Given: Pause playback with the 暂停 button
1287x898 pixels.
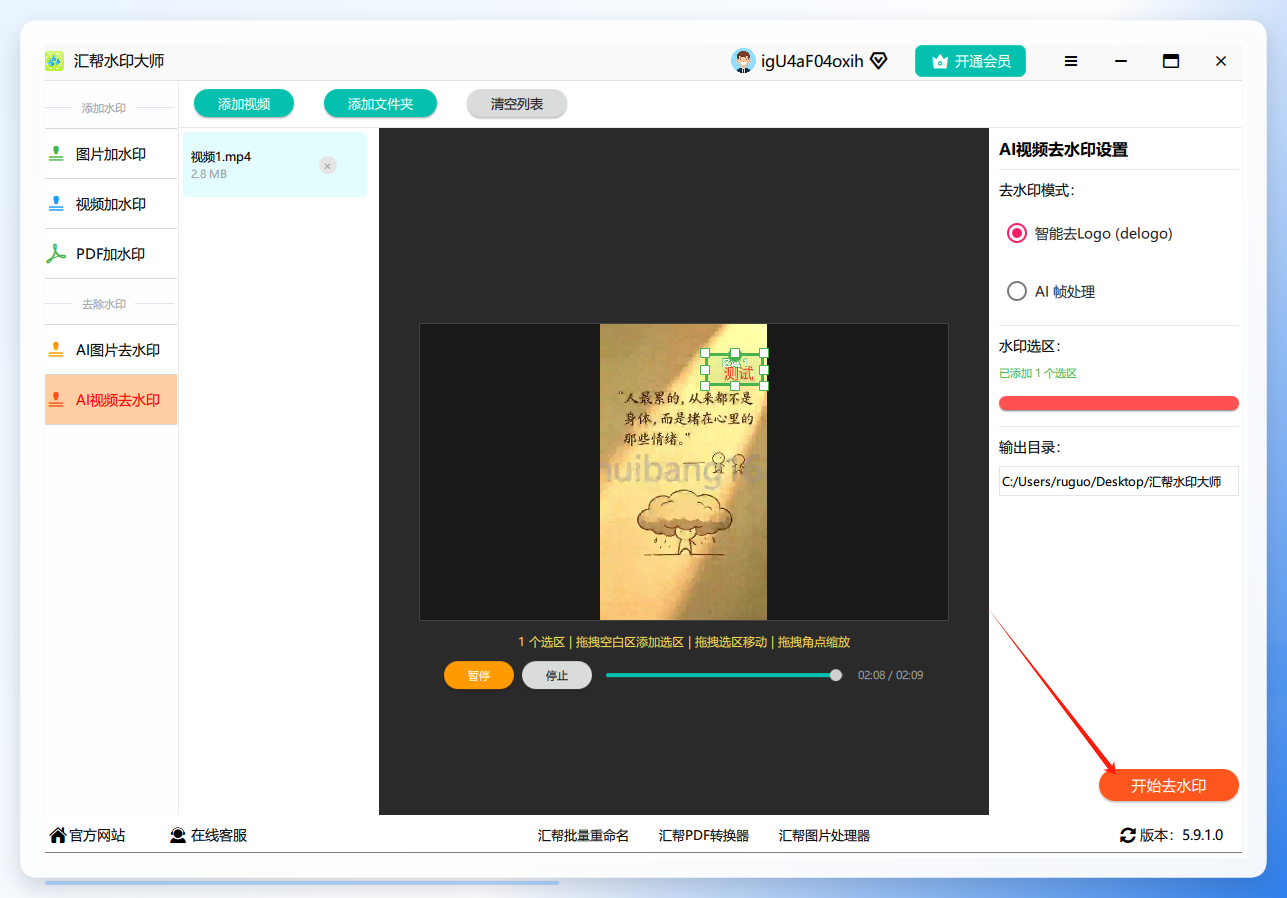Looking at the screenshot, I should pos(479,675).
